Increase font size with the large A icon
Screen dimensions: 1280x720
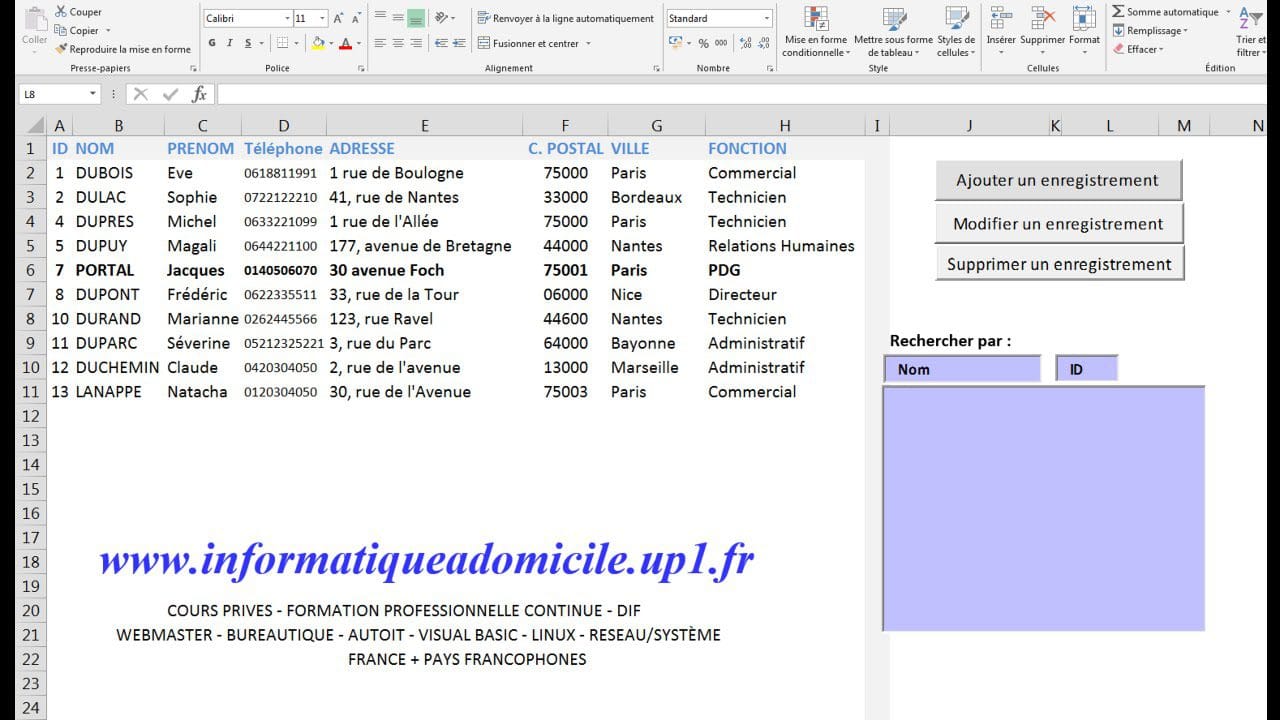click(x=339, y=18)
